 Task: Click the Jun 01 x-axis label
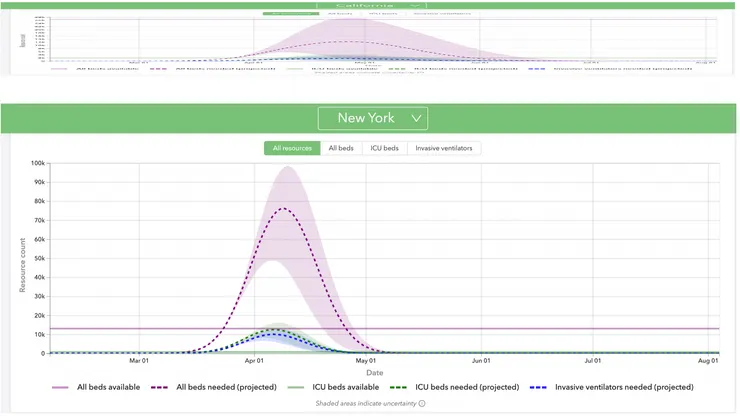[x=481, y=361]
